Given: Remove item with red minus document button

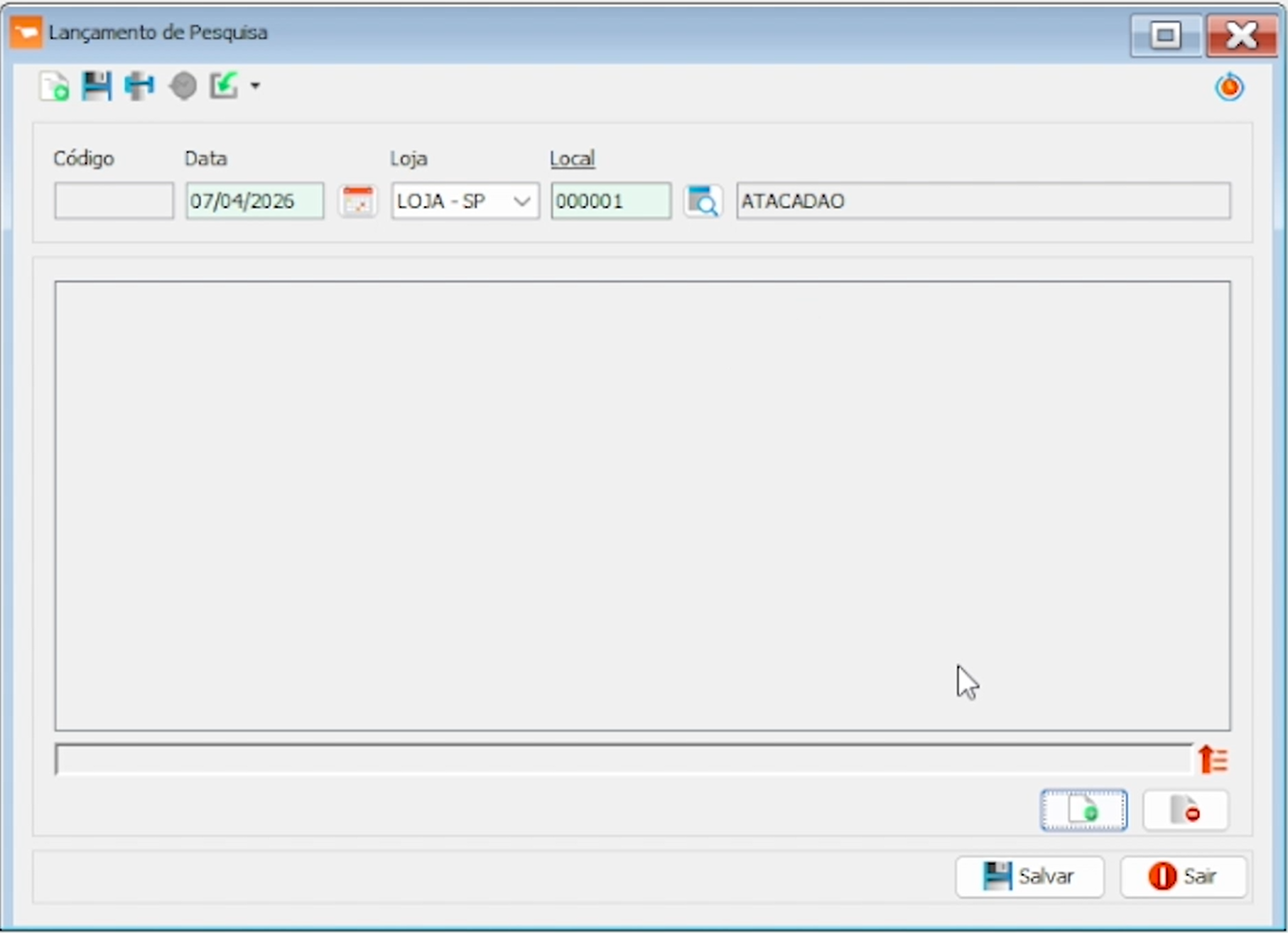Looking at the screenshot, I should click(x=1185, y=810).
